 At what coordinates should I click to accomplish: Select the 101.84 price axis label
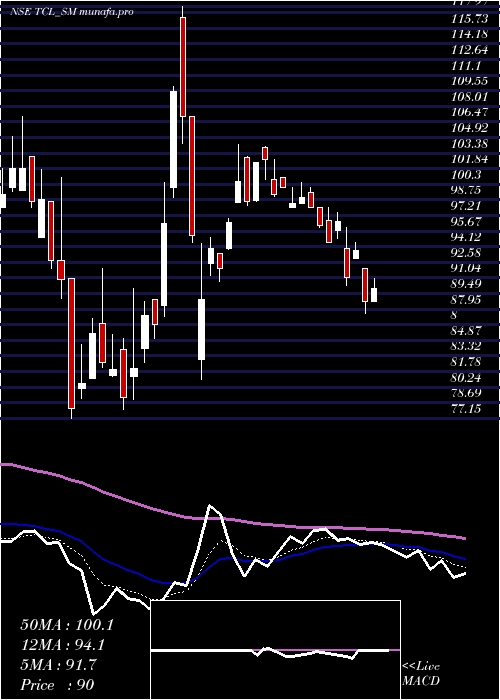470,159
